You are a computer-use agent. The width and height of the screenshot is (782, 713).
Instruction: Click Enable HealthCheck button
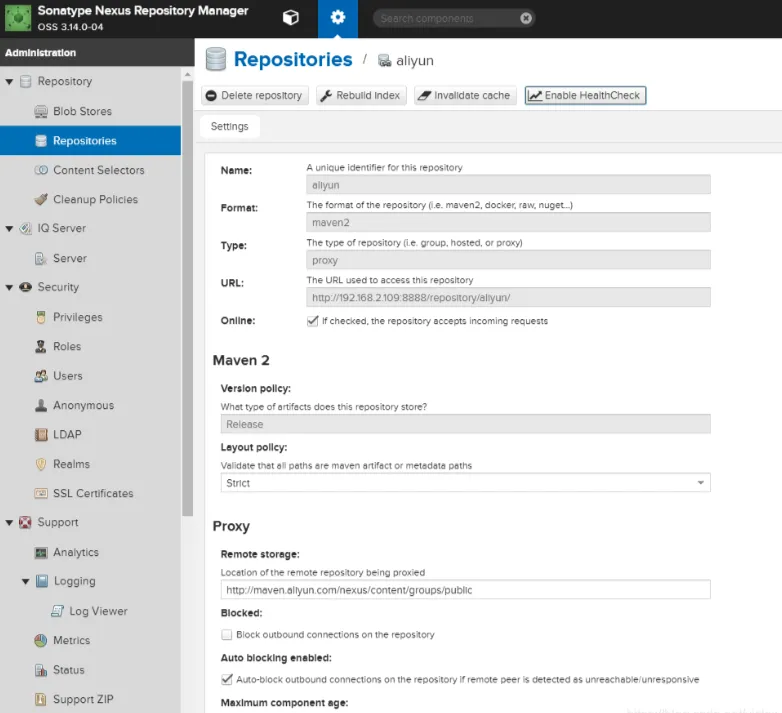585,95
